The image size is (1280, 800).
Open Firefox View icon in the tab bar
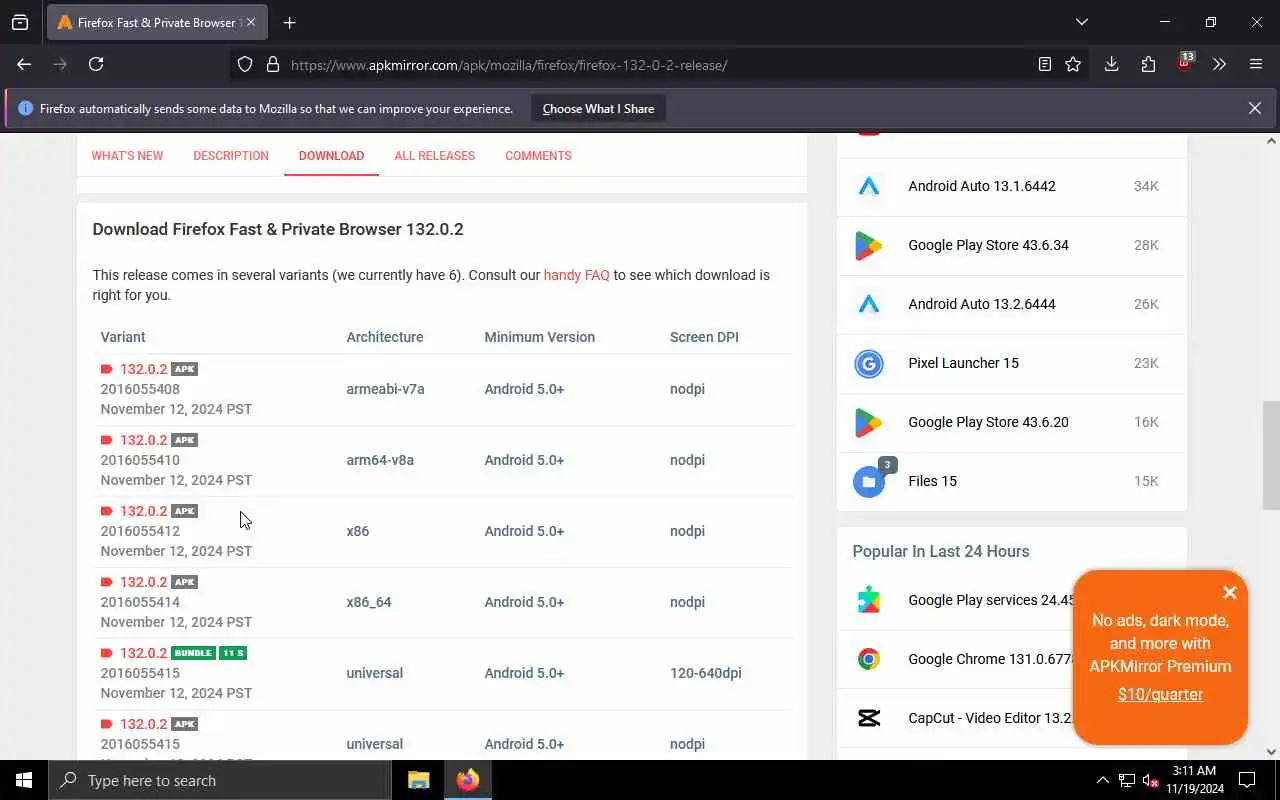[20, 22]
